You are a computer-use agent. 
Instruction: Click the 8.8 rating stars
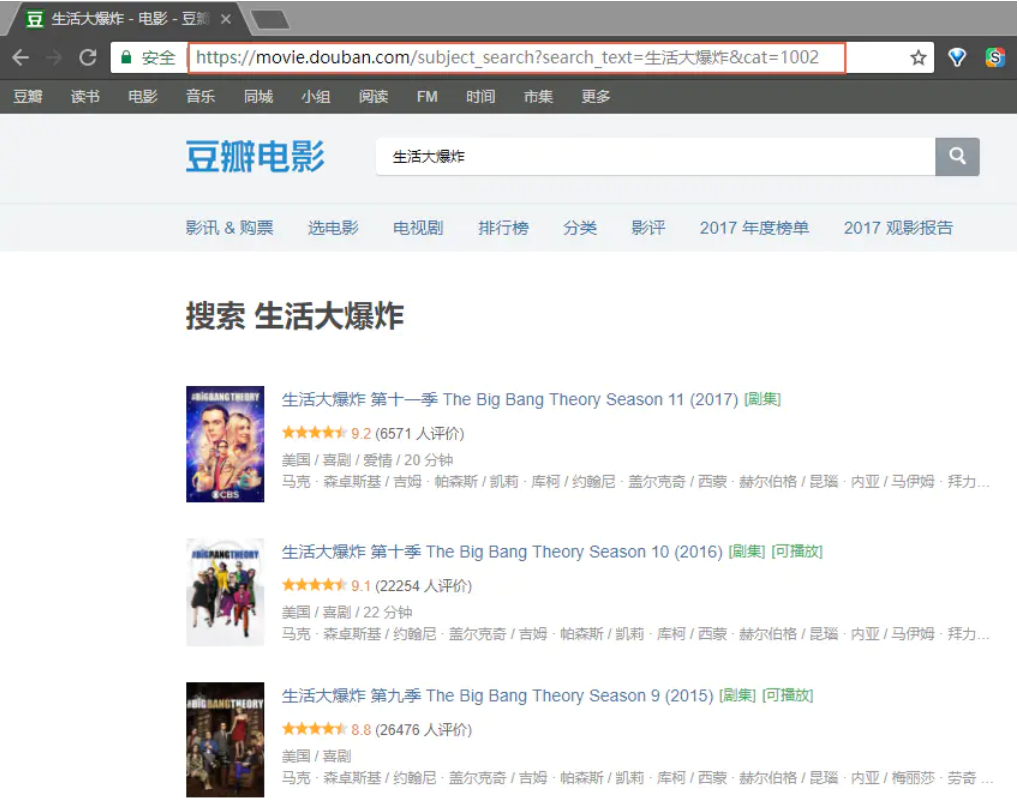click(x=314, y=729)
